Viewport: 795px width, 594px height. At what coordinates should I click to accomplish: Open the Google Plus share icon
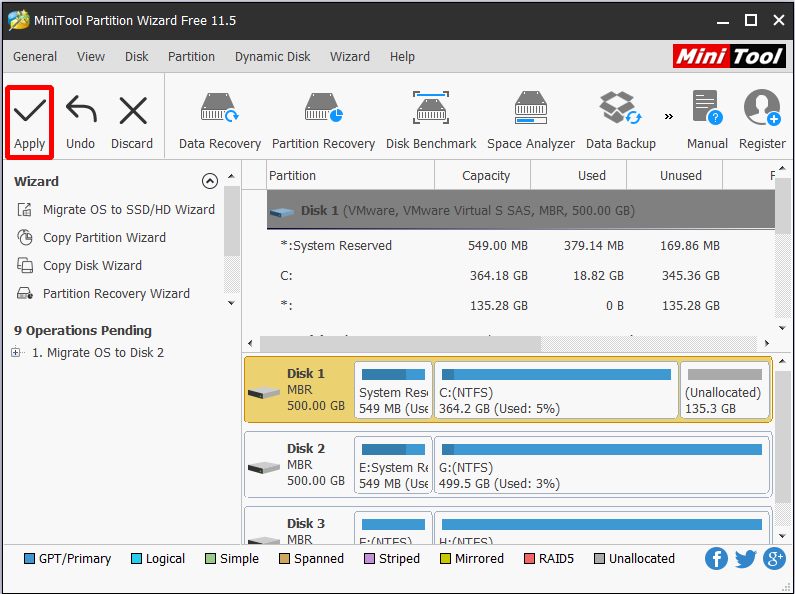coord(775,559)
